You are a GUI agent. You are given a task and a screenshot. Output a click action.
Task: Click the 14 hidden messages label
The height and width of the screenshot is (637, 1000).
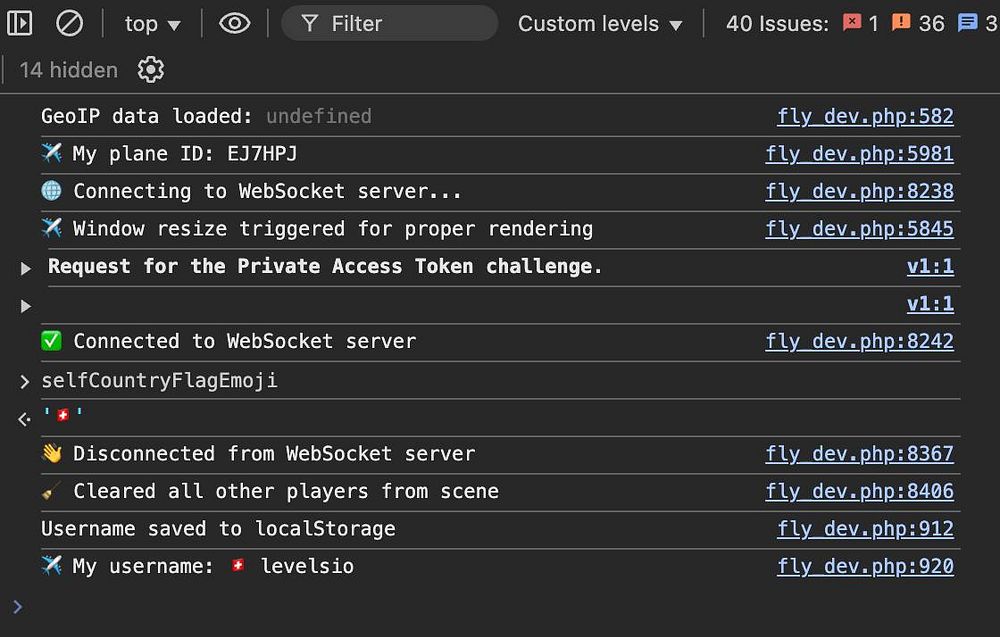pos(68,70)
